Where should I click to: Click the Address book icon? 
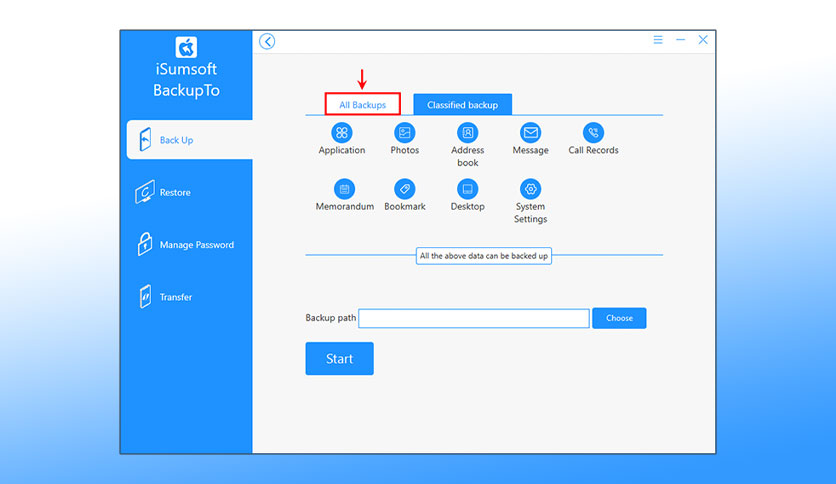(x=468, y=133)
